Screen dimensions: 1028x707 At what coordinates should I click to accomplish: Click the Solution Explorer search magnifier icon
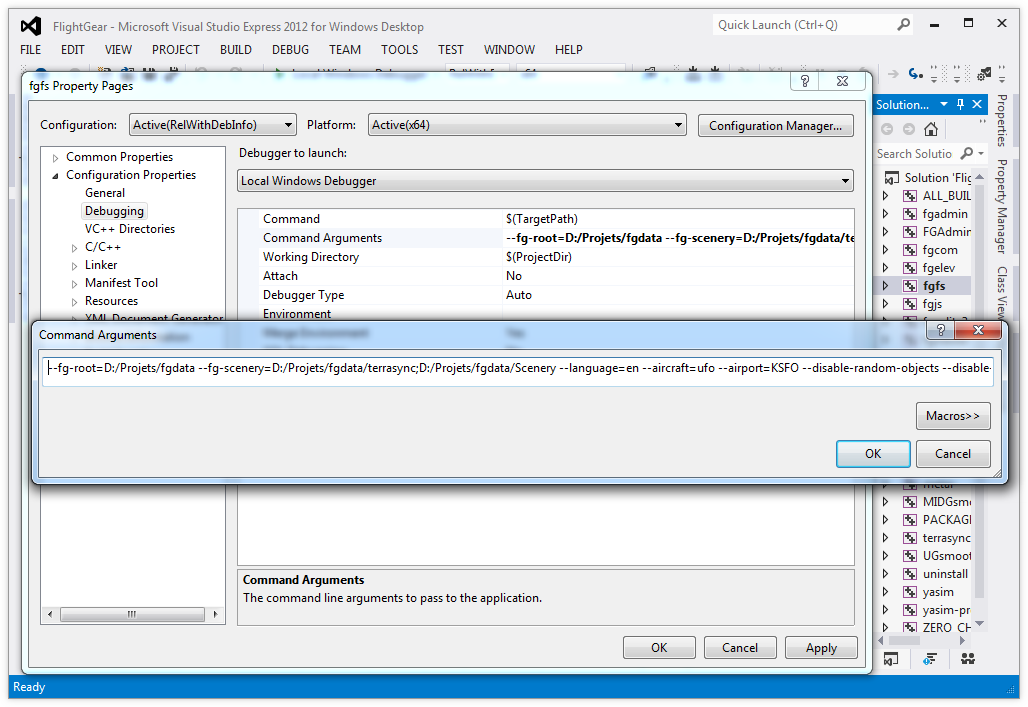point(966,153)
